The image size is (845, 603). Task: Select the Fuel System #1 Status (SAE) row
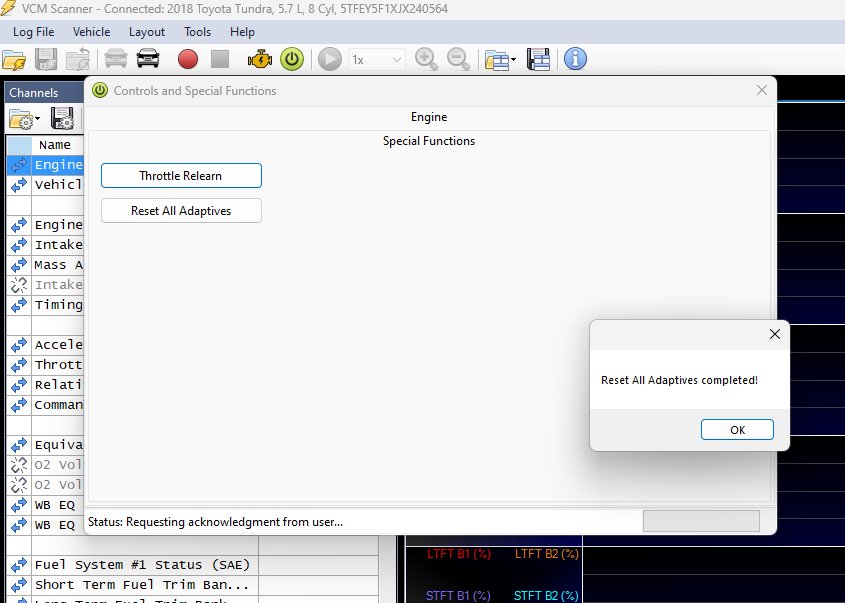point(192,565)
